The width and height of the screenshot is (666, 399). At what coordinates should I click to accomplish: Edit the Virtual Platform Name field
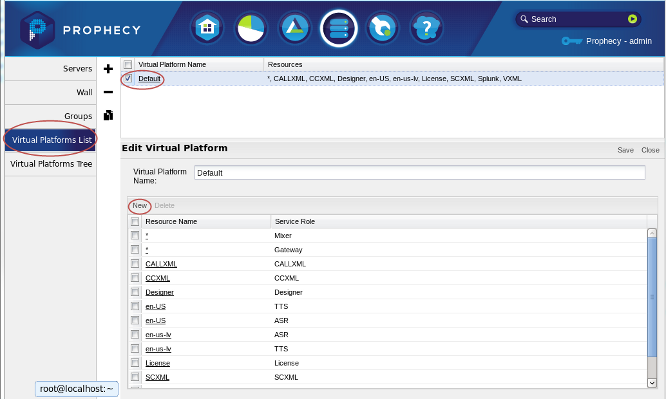click(420, 173)
